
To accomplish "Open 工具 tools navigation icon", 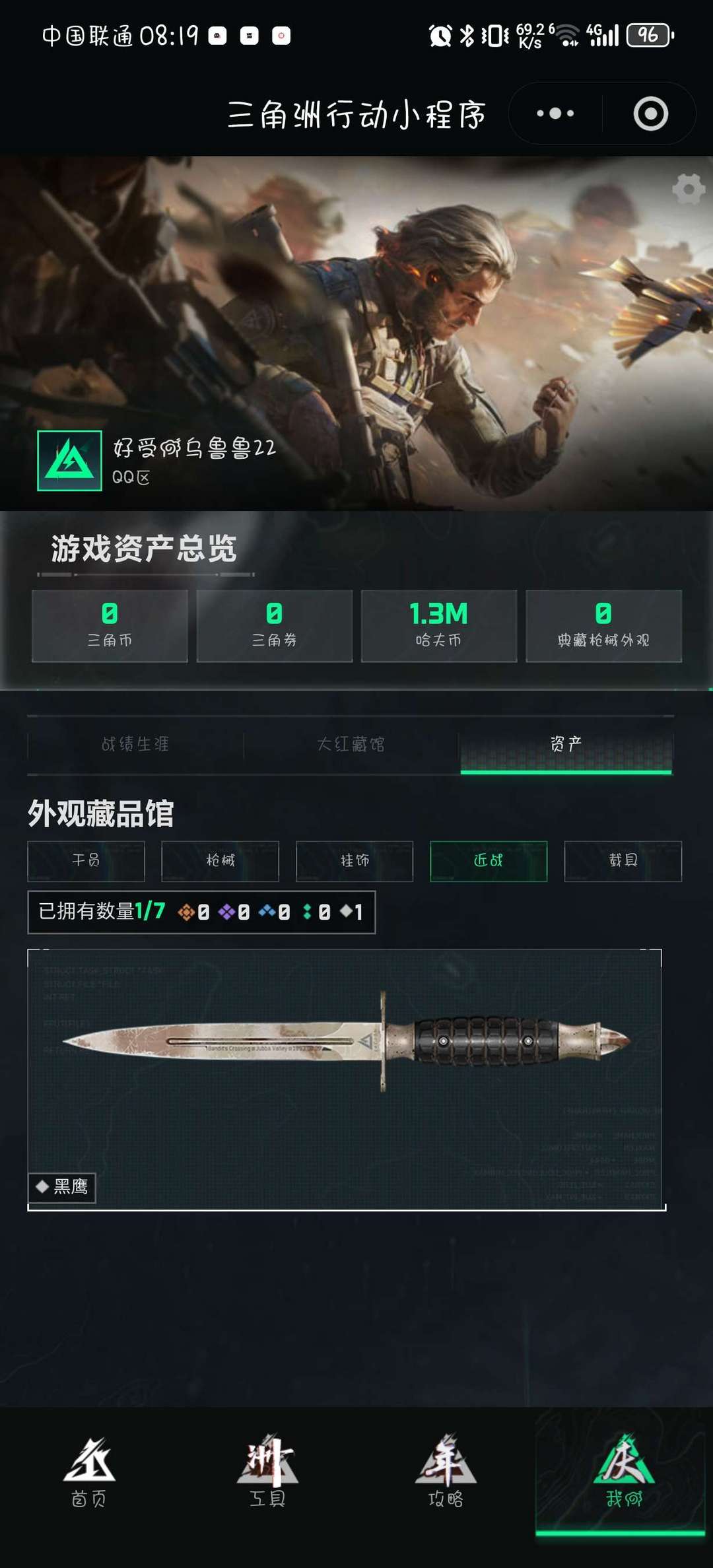I will [267, 1472].
